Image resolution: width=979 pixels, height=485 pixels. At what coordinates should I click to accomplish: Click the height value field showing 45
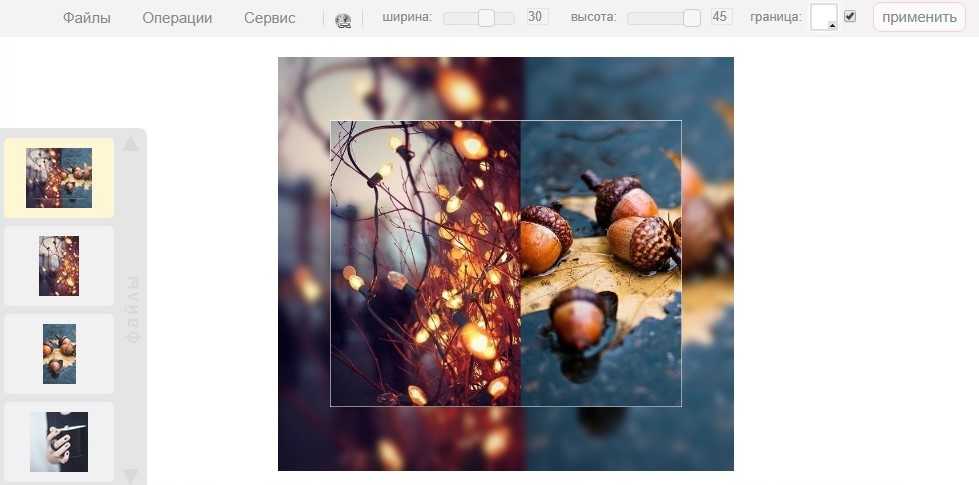pos(721,17)
